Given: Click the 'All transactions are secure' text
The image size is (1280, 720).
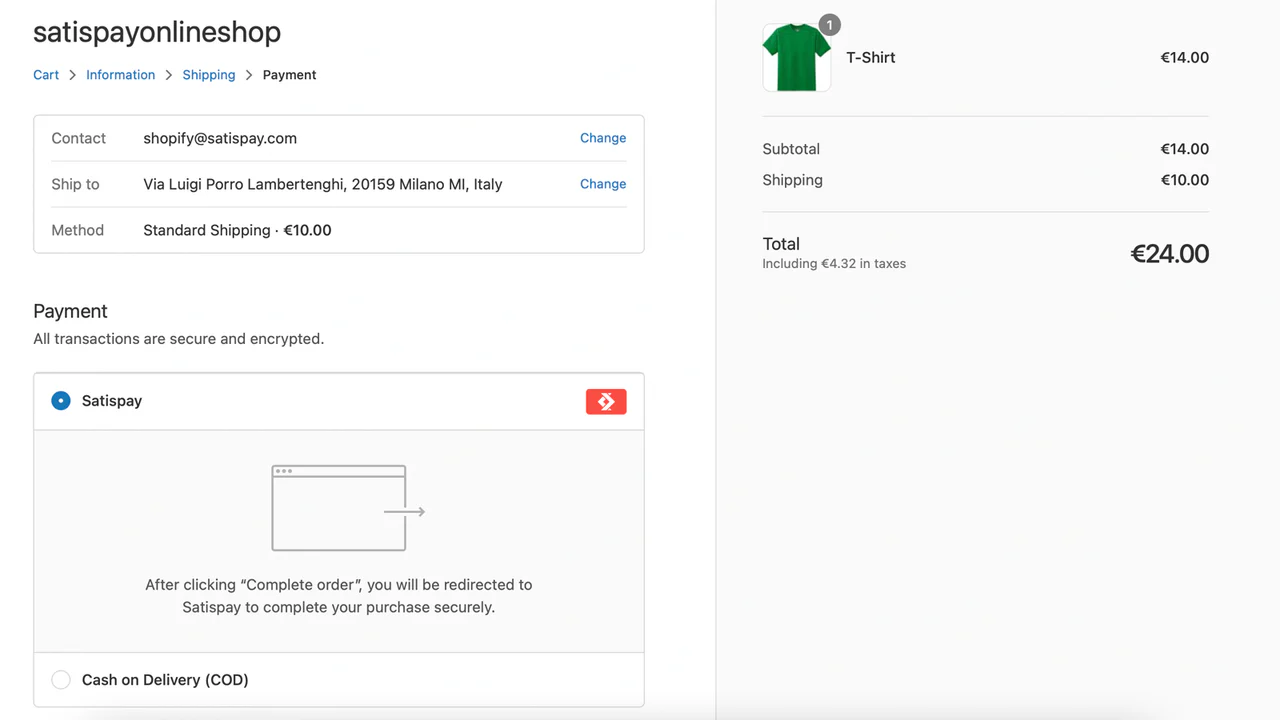Looking at the screenshot, I should tap(179, 339).
